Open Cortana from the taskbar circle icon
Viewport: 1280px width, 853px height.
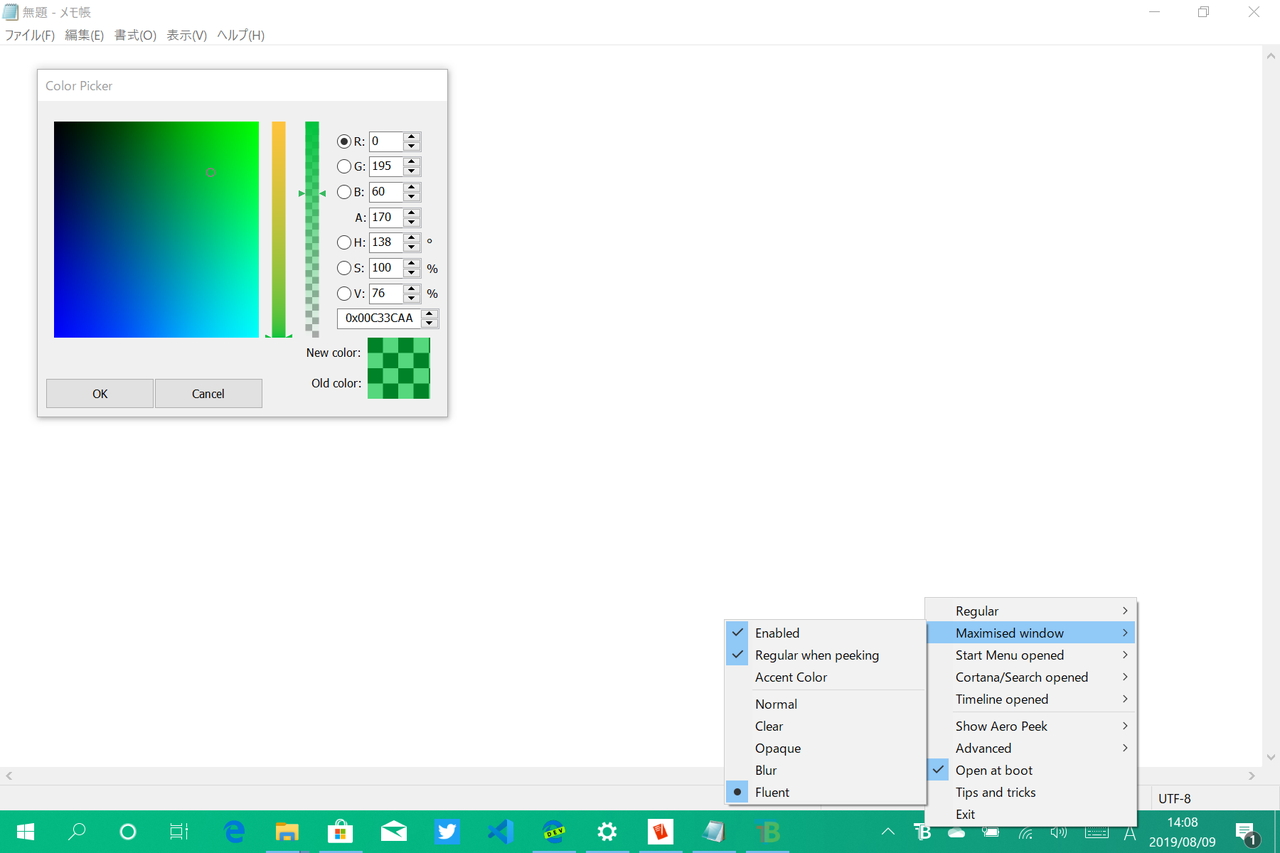(127, 831)
